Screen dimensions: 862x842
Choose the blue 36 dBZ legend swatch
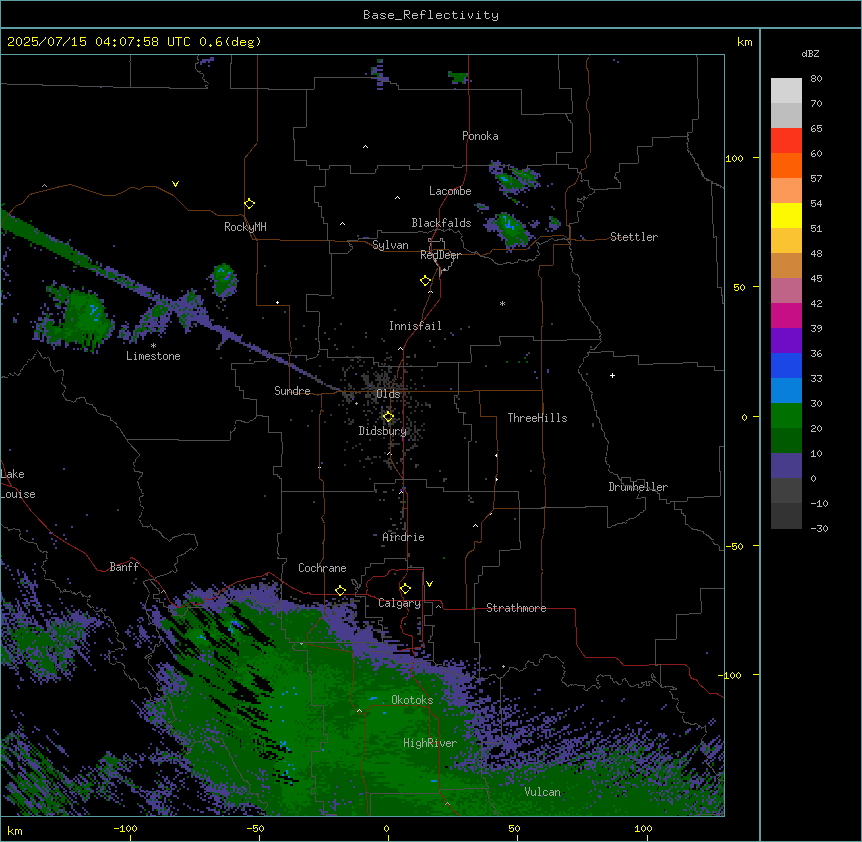coord(786,365)
